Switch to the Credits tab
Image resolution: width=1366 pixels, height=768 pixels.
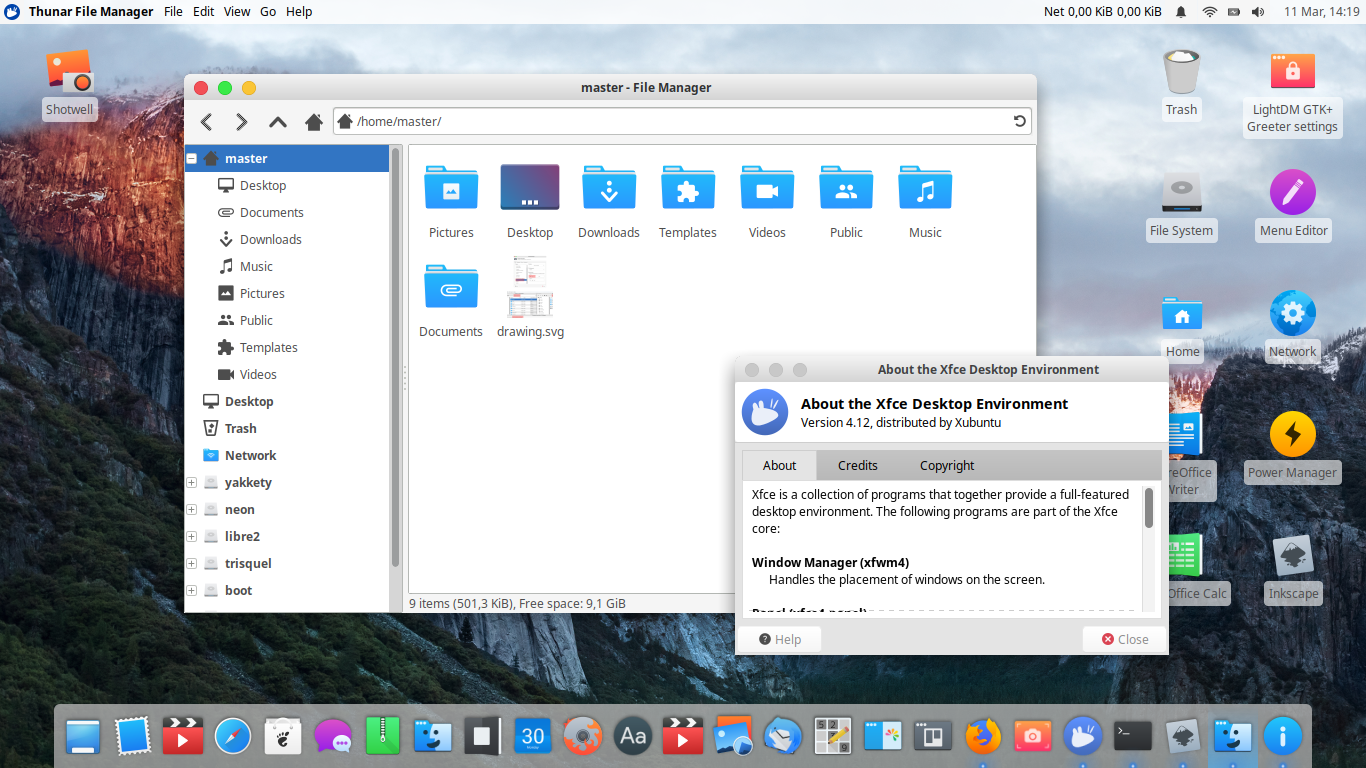coord(857,466)
